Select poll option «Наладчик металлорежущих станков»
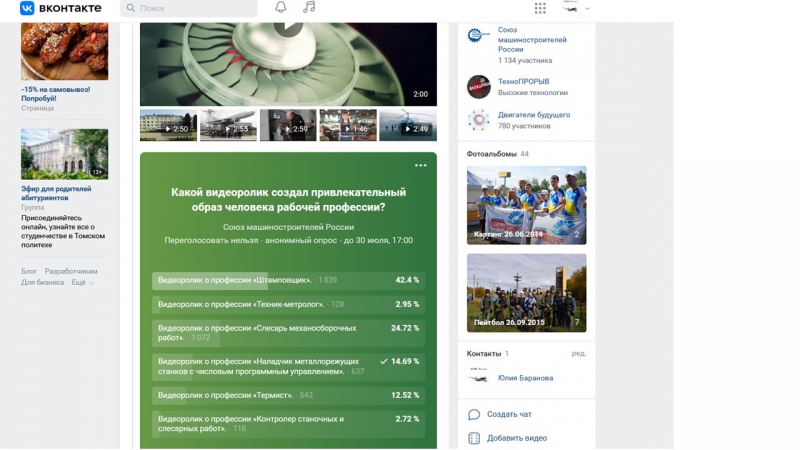 [288, 366]
